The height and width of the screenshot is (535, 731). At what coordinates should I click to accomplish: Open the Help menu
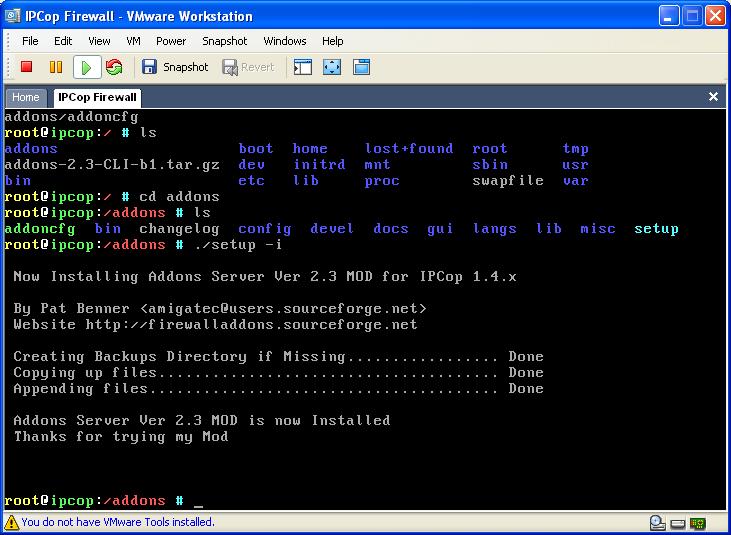tap(332, 41)
